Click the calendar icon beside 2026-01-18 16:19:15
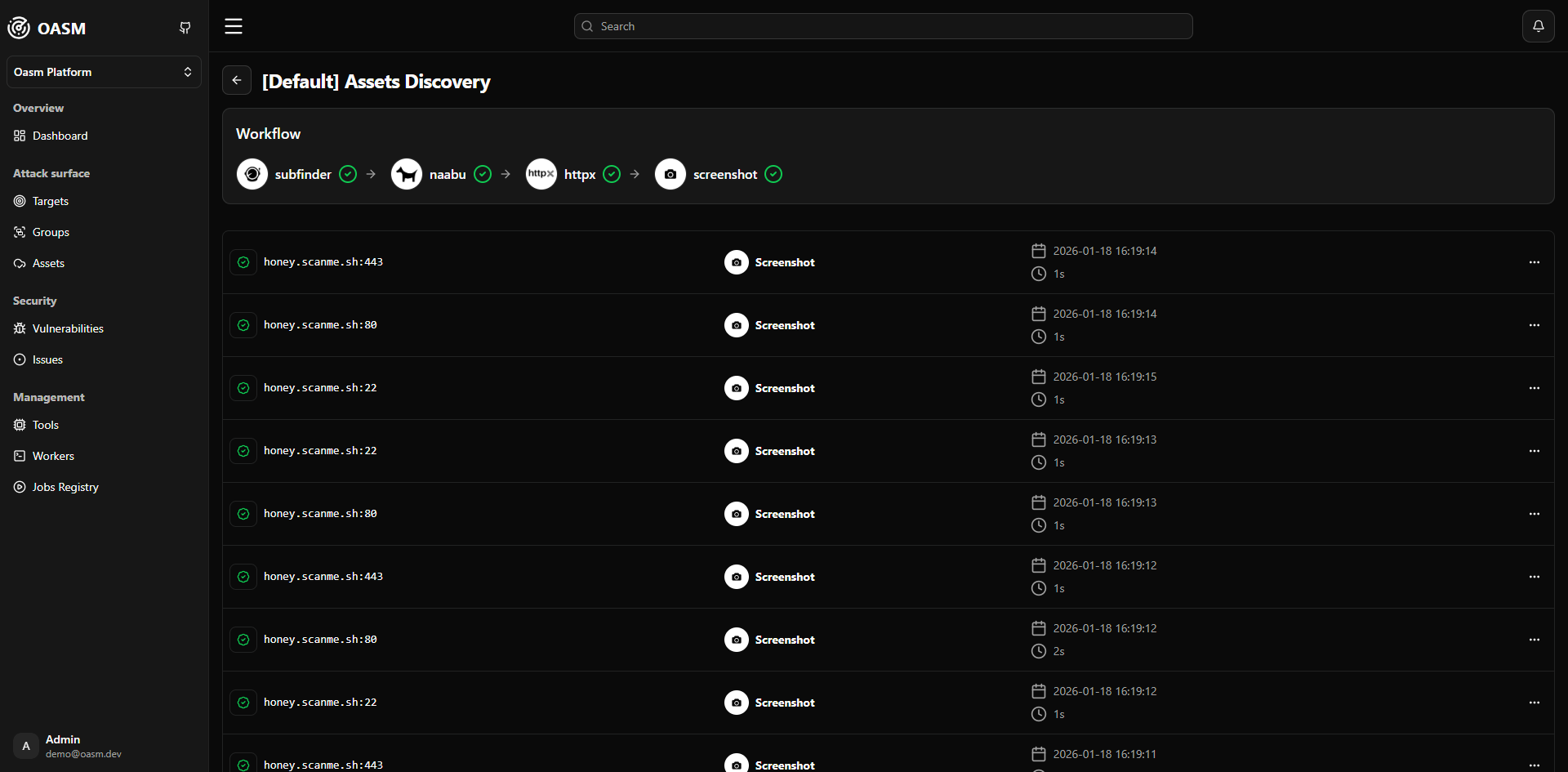The height and width of the screenshot is (772, 1568). pos(1039,377)
